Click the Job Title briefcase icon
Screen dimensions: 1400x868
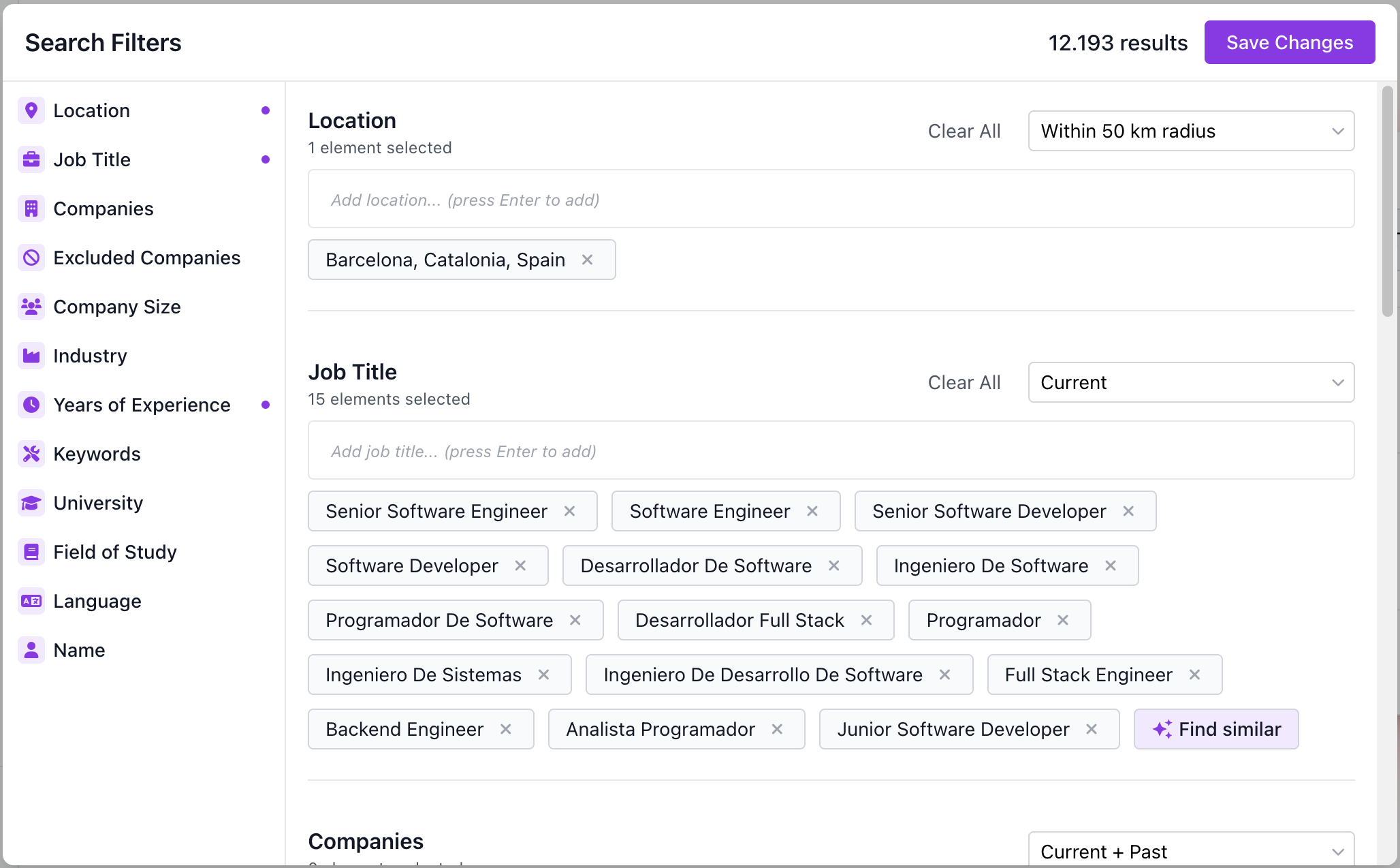point(31,159)
